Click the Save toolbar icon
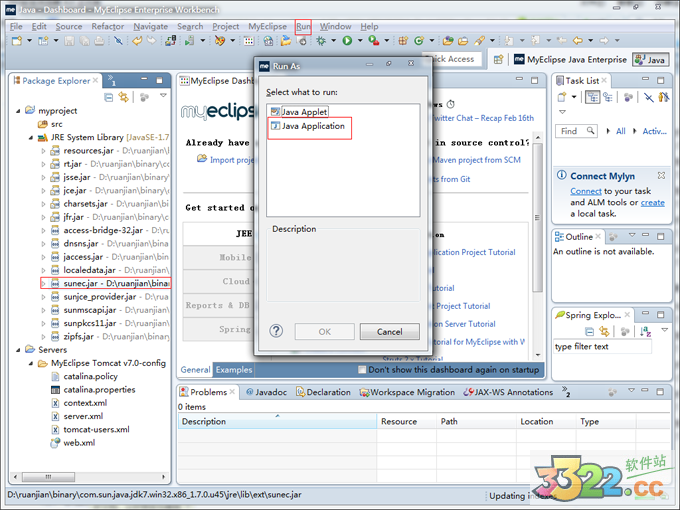 click(x=69, y=41)
